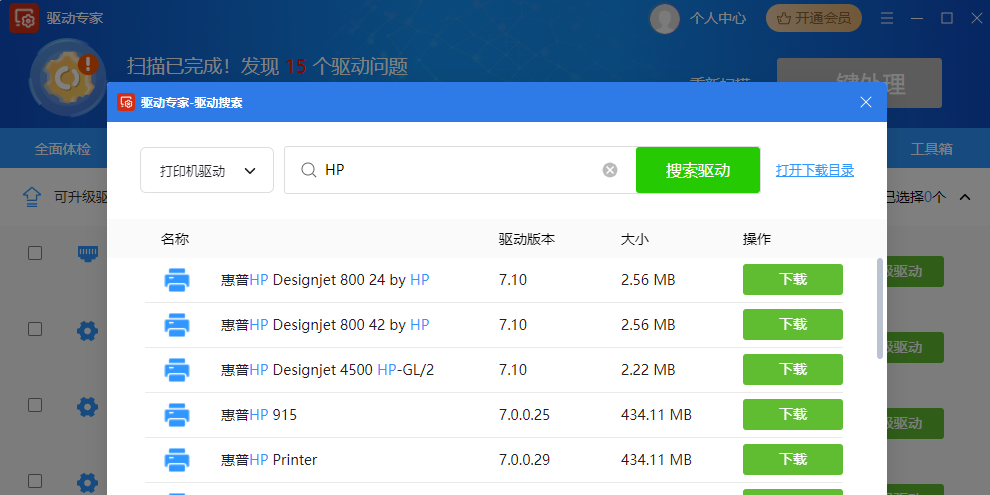Click printer icon for 惠普HP Printer

pyautogui.click(x=177, y=460)
